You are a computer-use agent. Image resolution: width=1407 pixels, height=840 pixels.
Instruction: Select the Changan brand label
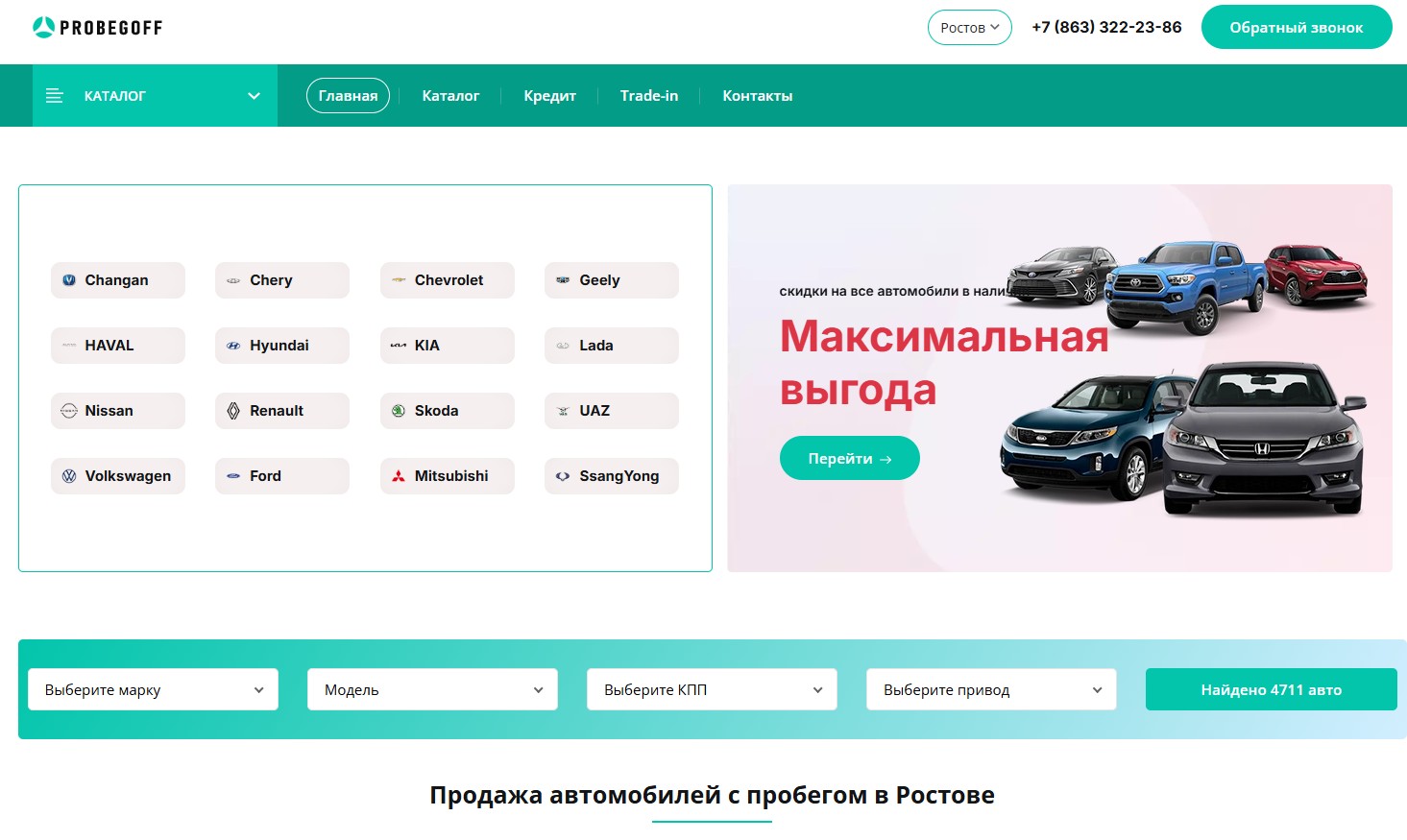pyautogui.click(x=116, y=280)
